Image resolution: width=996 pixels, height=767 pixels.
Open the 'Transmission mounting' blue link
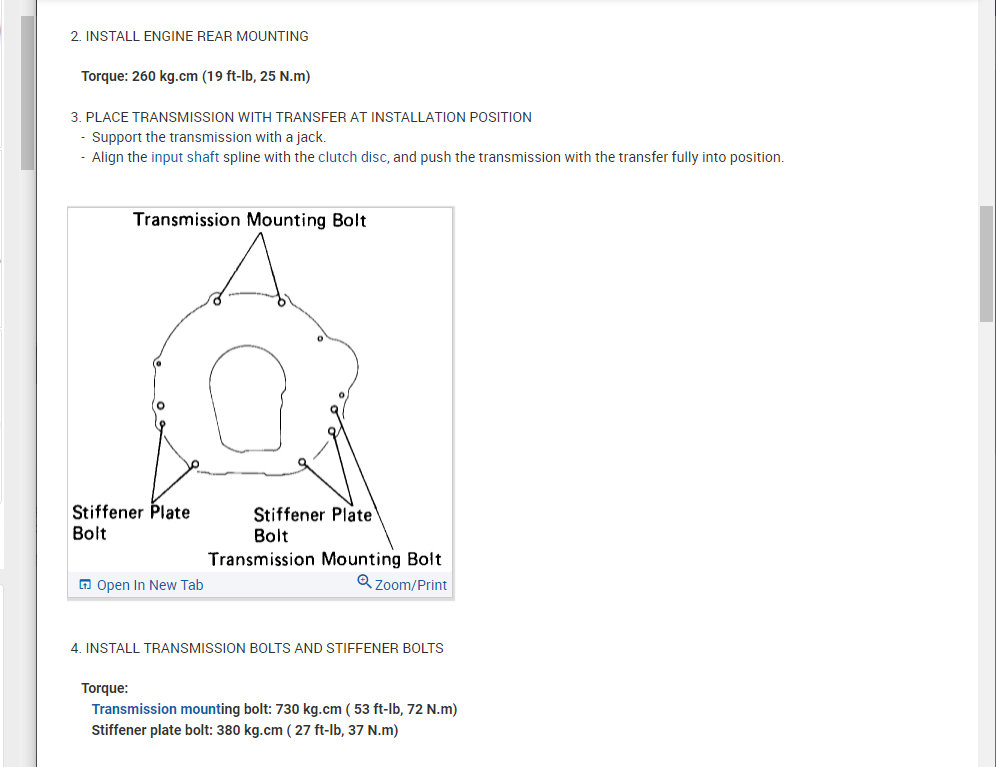click(157, 709)
